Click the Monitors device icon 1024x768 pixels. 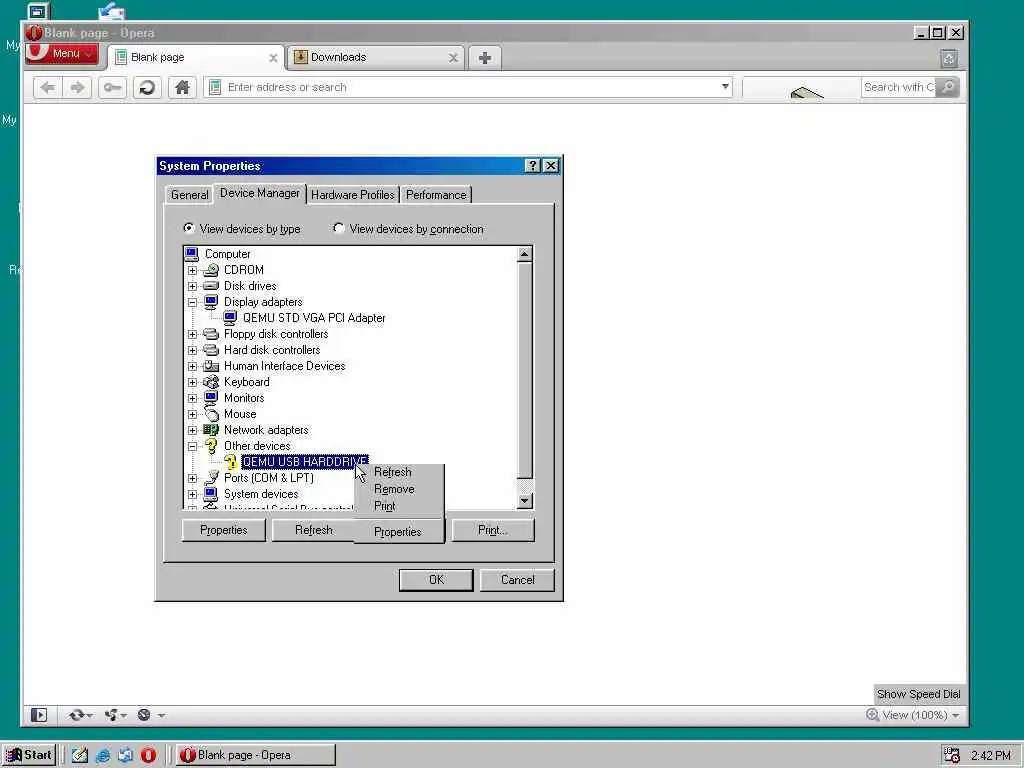(211, 398)
